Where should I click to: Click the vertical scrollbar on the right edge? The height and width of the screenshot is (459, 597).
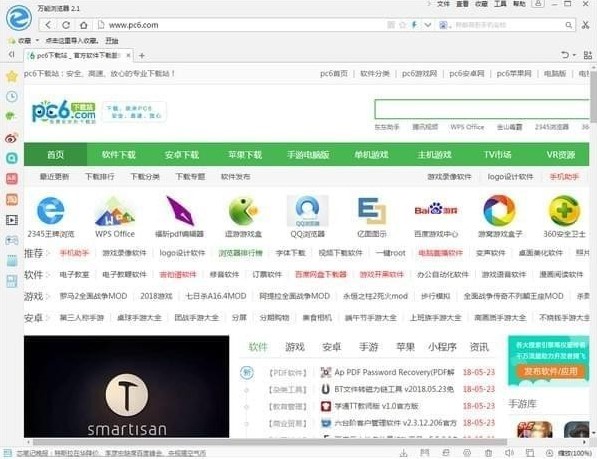coord(593,96)
